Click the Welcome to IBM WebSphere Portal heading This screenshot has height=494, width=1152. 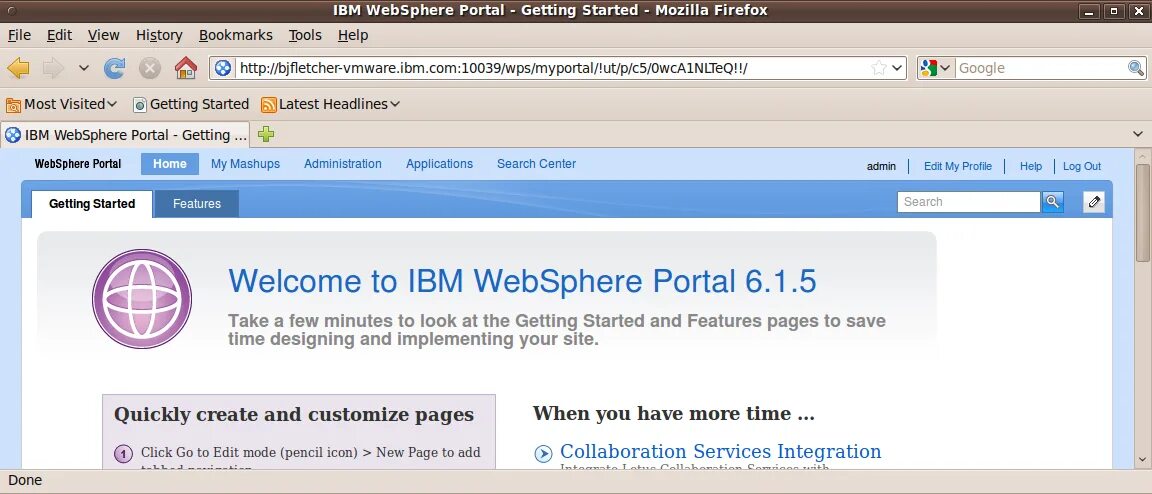(x=522, y=282)
